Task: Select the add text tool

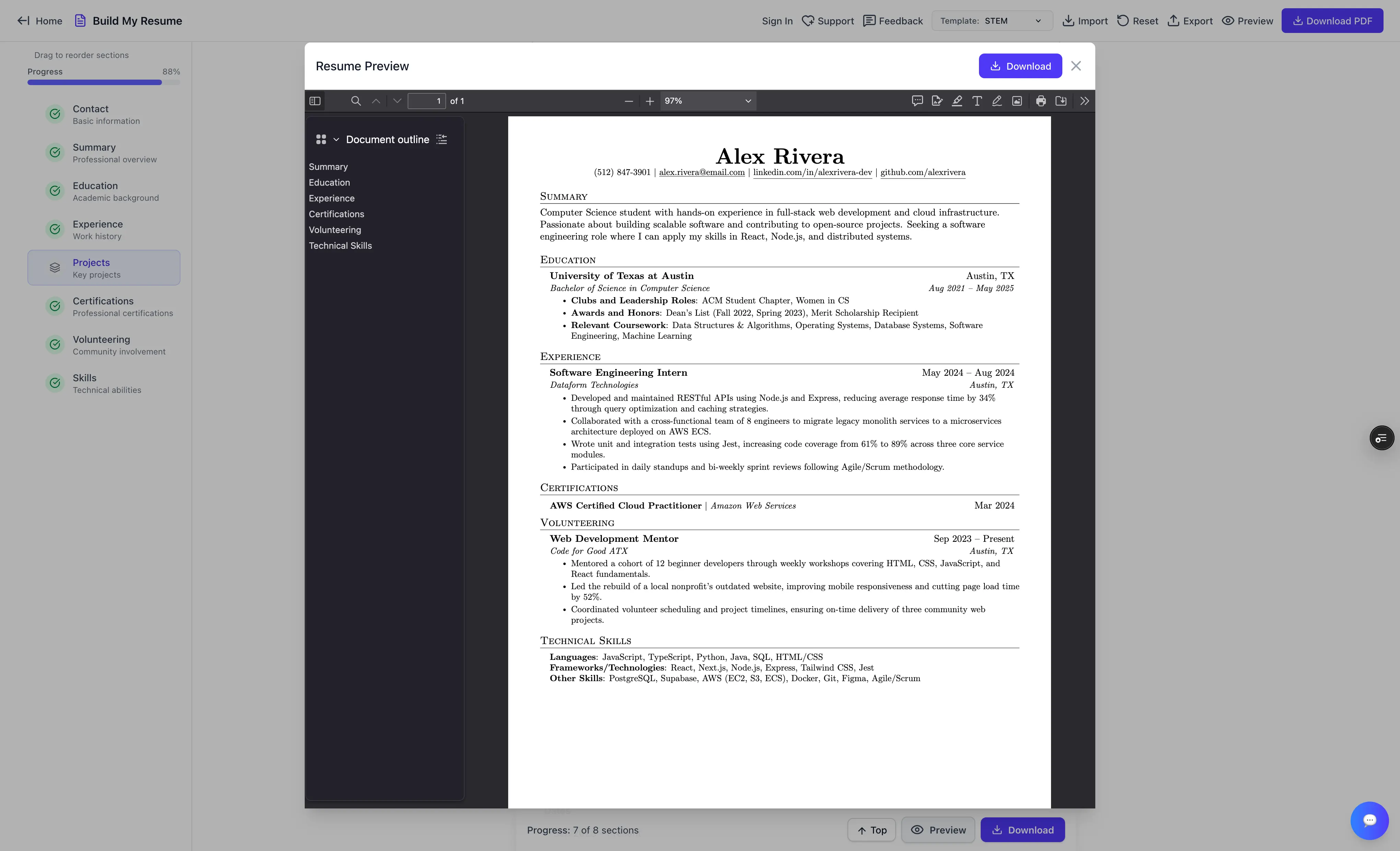Action: (977, 101)
